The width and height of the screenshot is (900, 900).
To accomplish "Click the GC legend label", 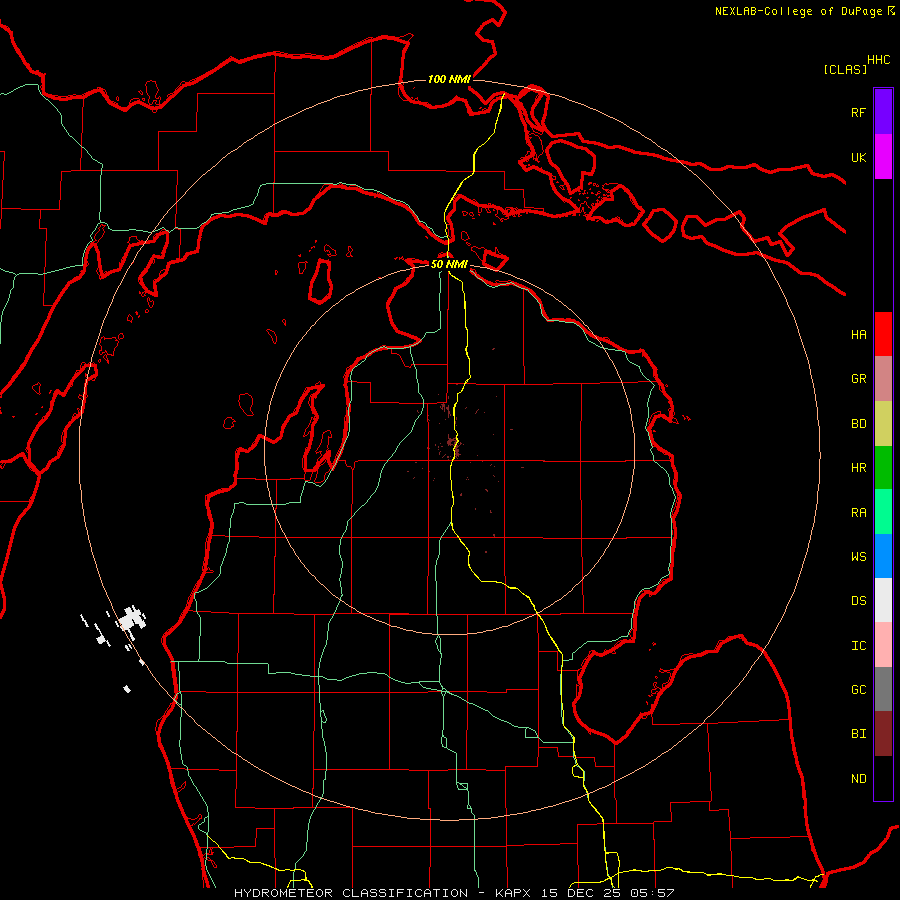I will pyautogui.click(x=858, y=690).
